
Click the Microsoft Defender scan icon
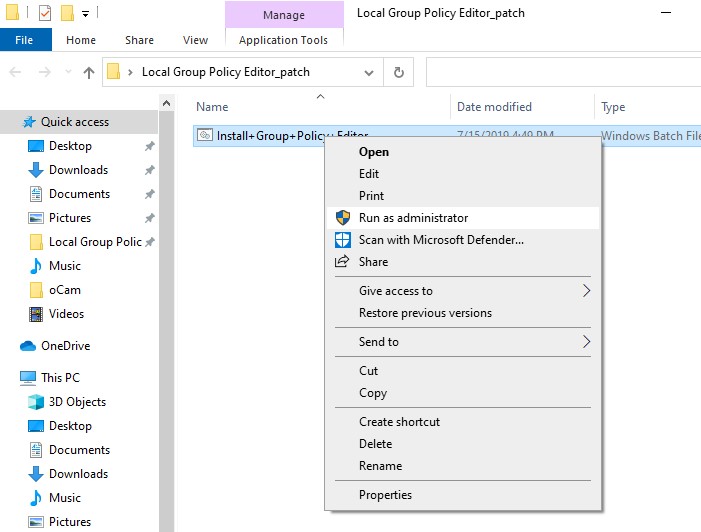coord(343,240)
